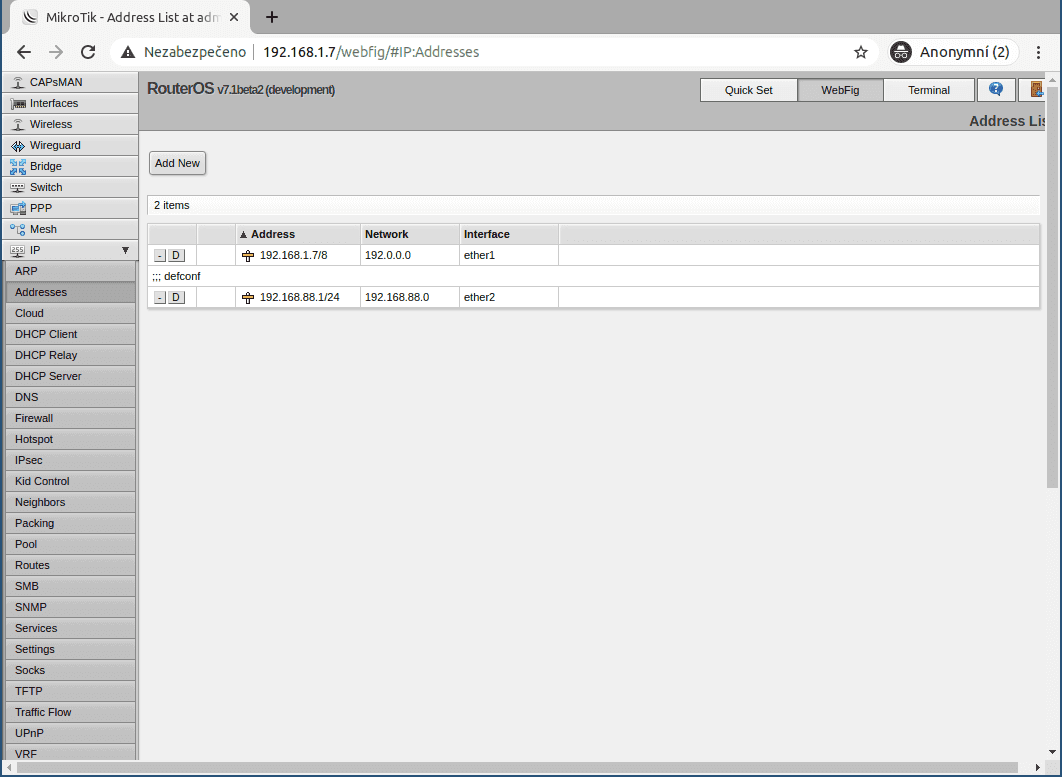Switch to Quick Set mode

click(x=748, y=90)
